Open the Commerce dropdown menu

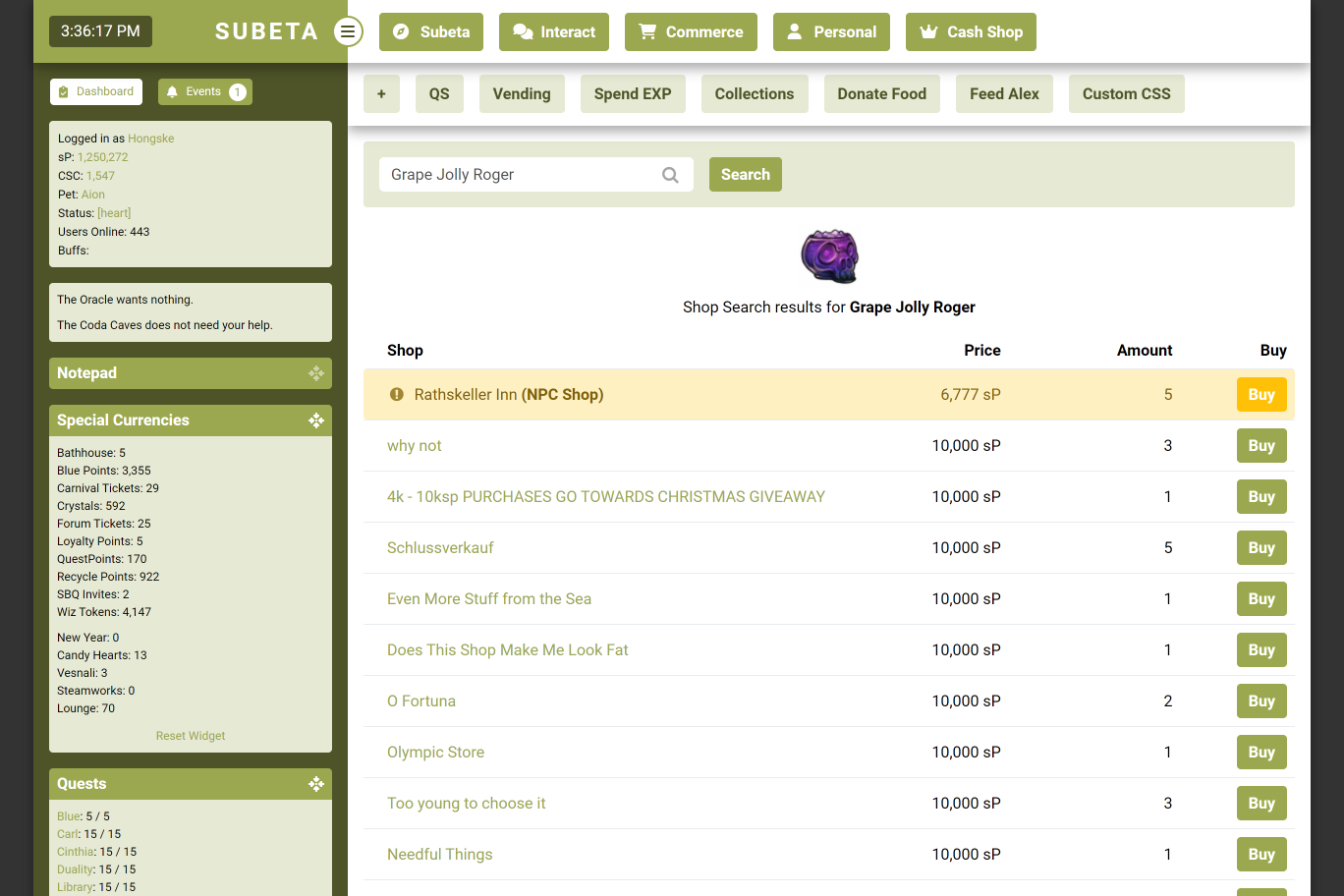tap(691, 32)
